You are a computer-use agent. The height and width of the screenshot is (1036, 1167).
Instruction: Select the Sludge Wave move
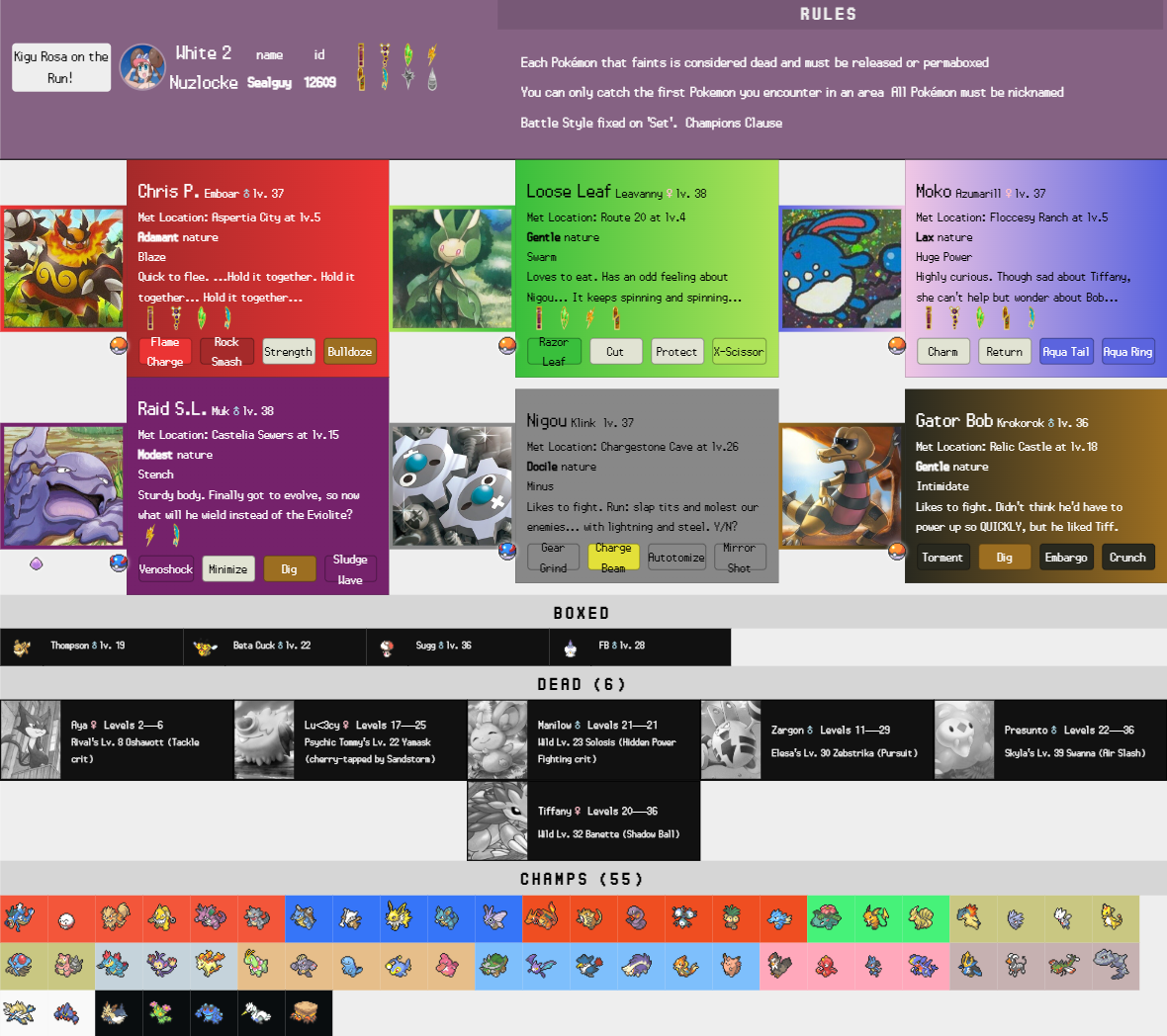pyautogui.click(x=350, y=569)
